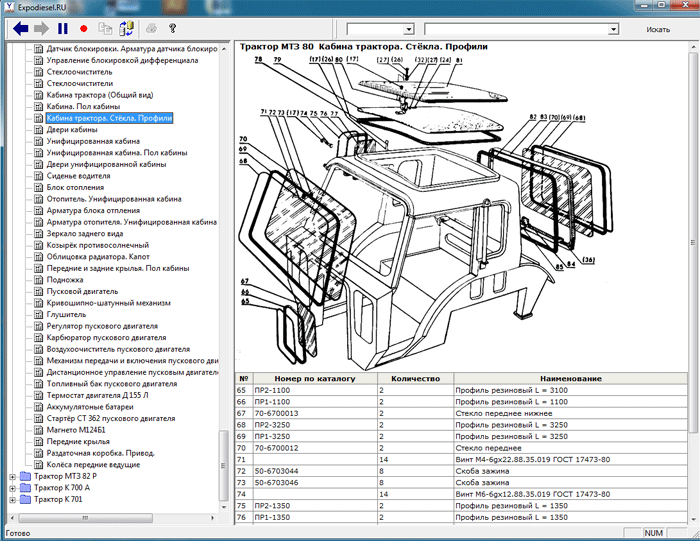Click the red record dot icon
This screenshot has height=541, width=700.
pyautogui.click(x=83, y=29)
